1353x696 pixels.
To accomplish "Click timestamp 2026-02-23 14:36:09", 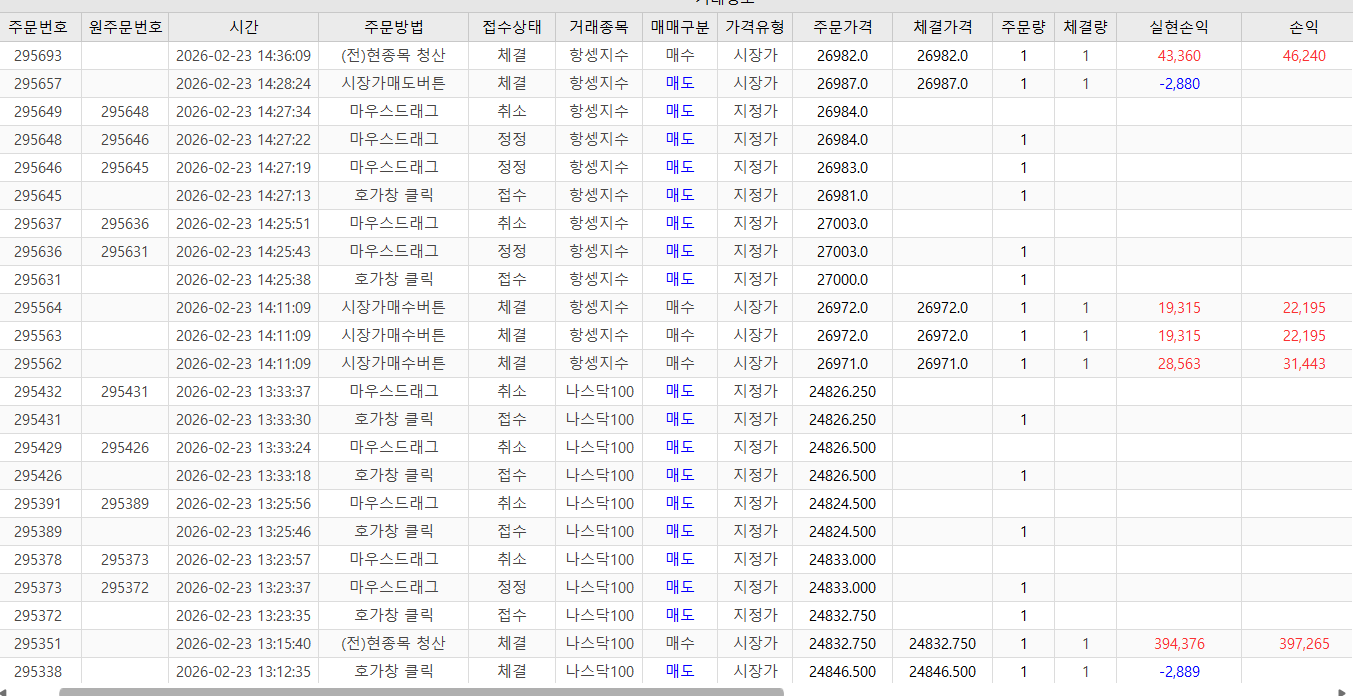I will click(243, 56).
